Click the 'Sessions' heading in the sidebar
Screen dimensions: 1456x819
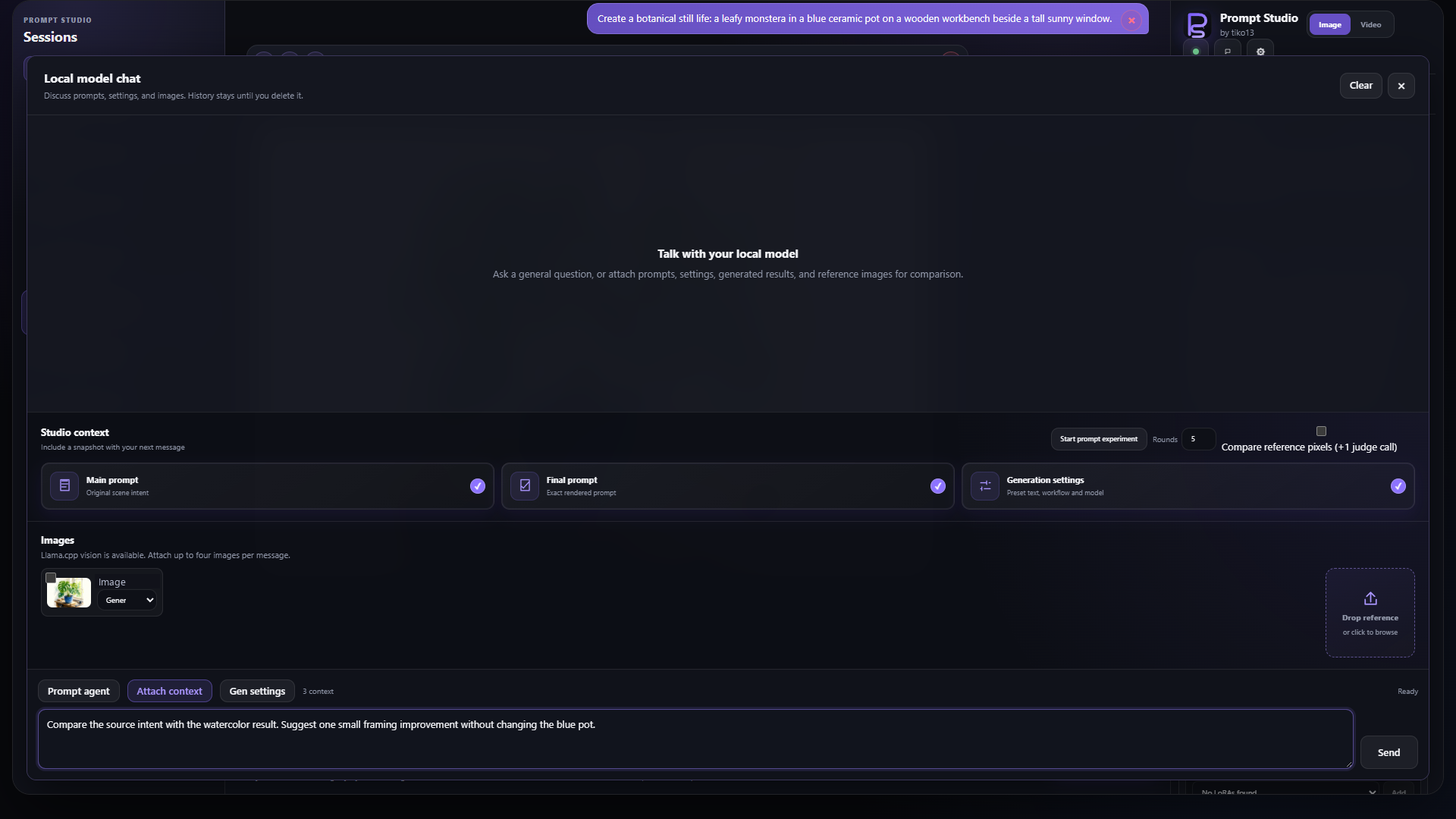pyautogui.click(x=50, y=37)
